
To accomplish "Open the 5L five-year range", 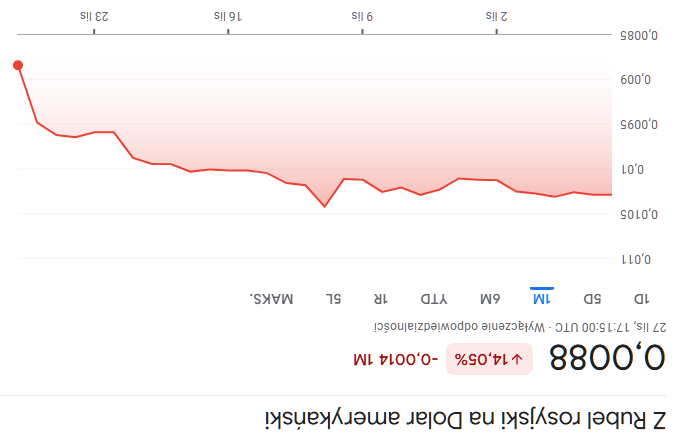I will tap(334, 298).
